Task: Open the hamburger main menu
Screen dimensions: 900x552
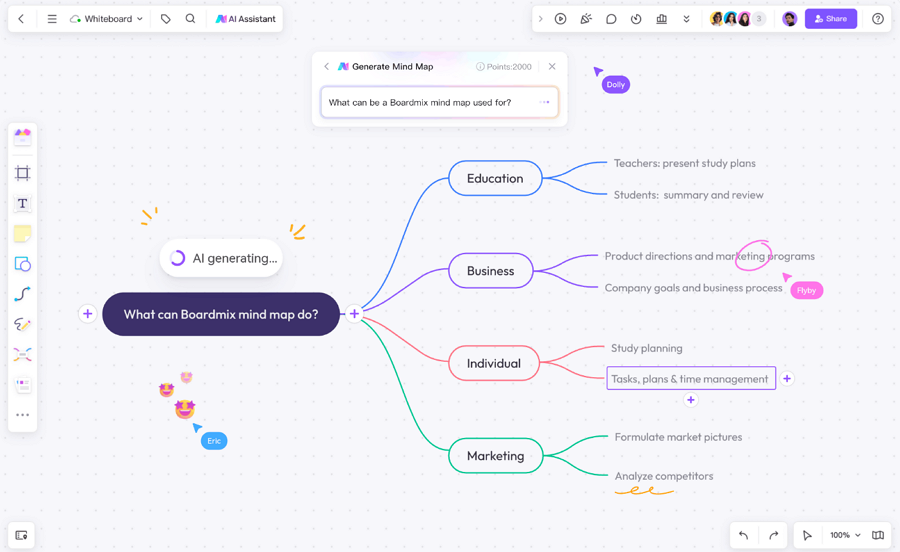Action: (x=52, y=19)
